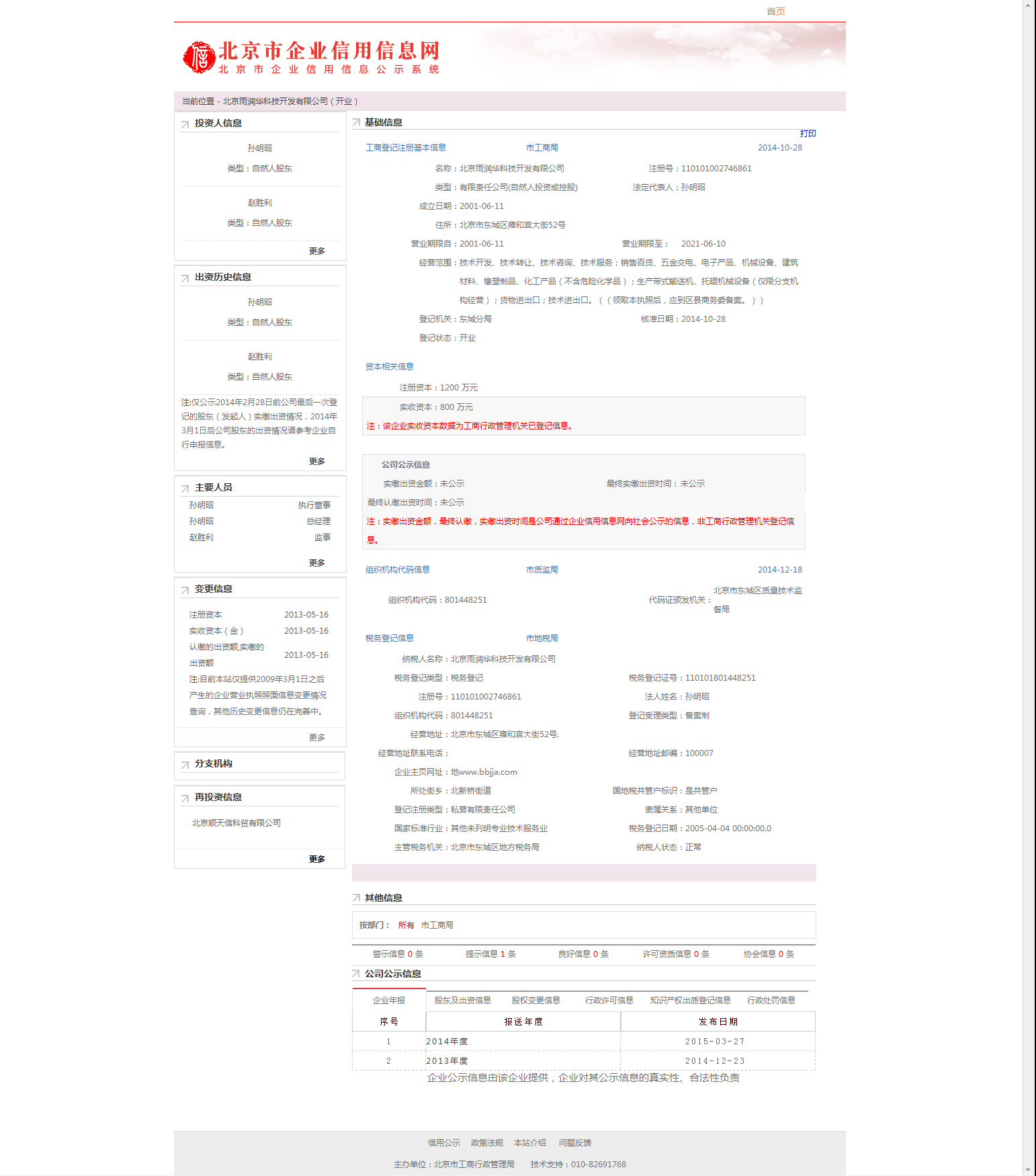Screen dimensions: 1036x1176
Task: Click the red site logo emblem
Action: click(x=199, y=57)
